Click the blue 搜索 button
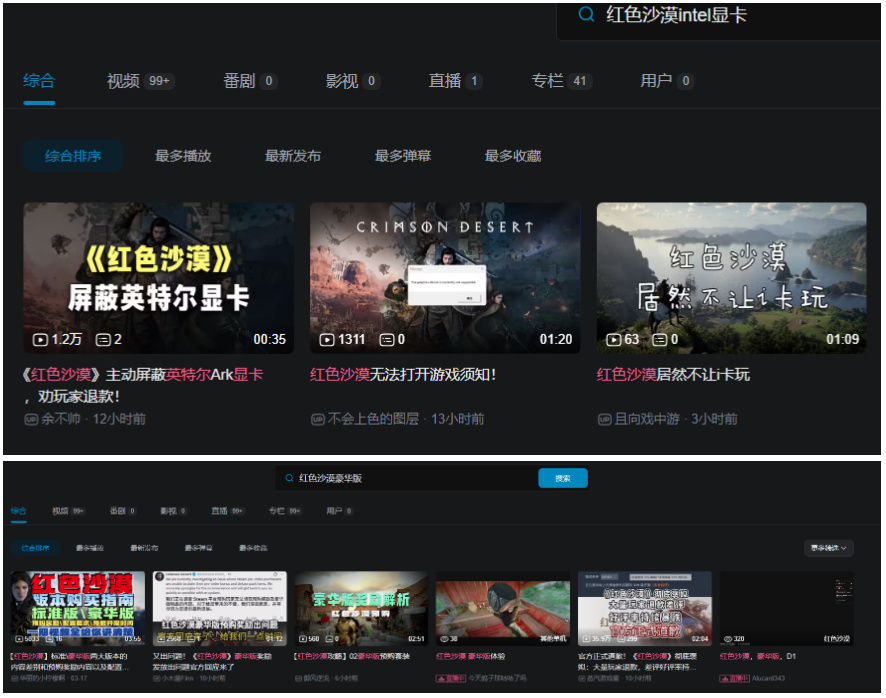886x698 pixels. coord(563,478)
